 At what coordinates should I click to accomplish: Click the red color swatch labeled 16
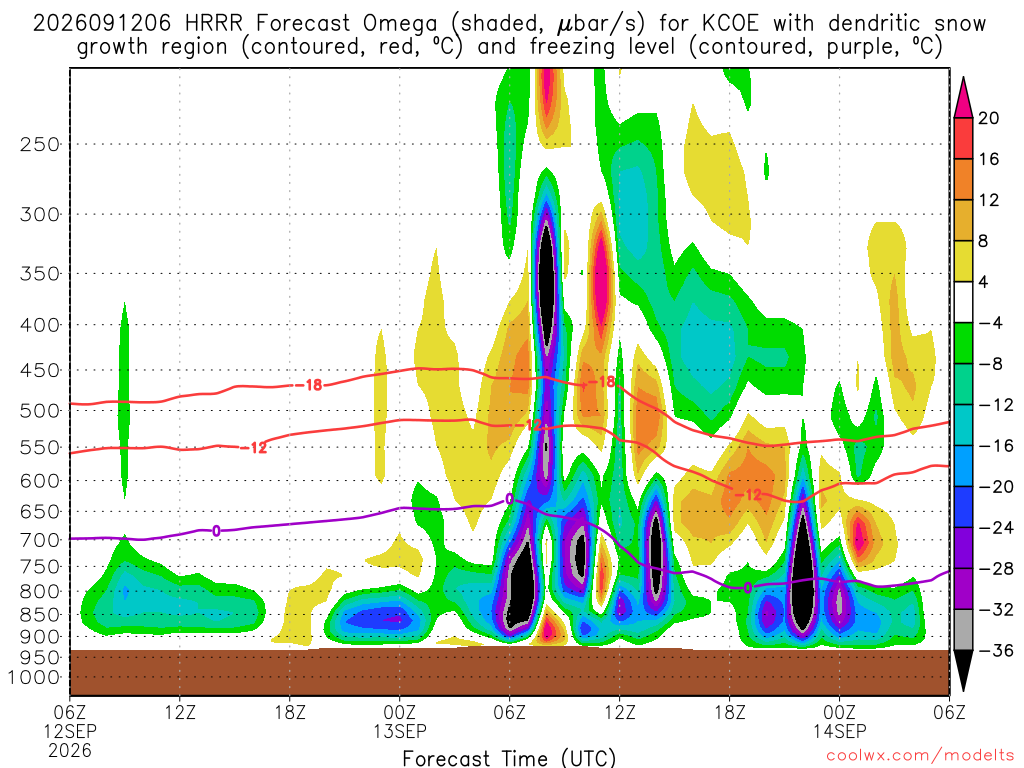pos(963,138)
